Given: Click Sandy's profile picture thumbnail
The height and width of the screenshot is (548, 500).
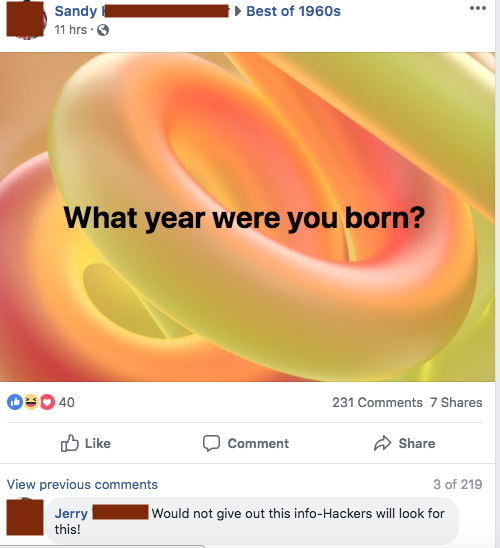Looking at the screenshot, I should [25, 19].
